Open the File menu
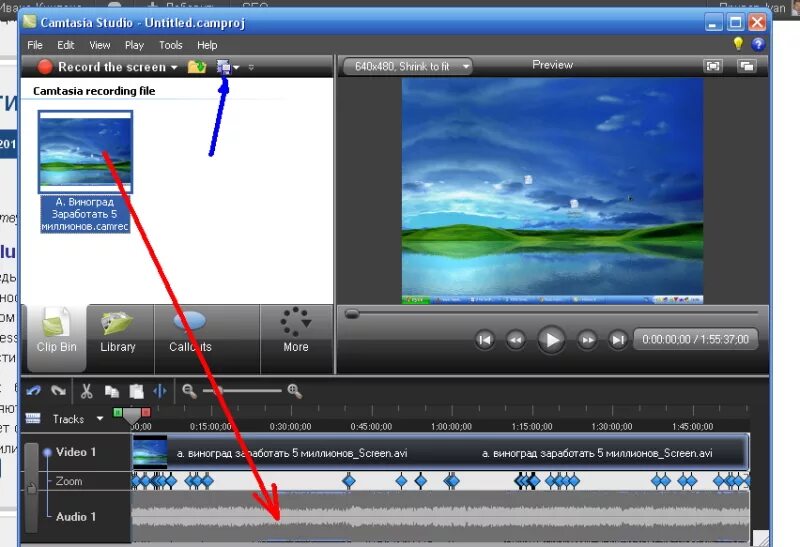 click(x=35, y=45)
